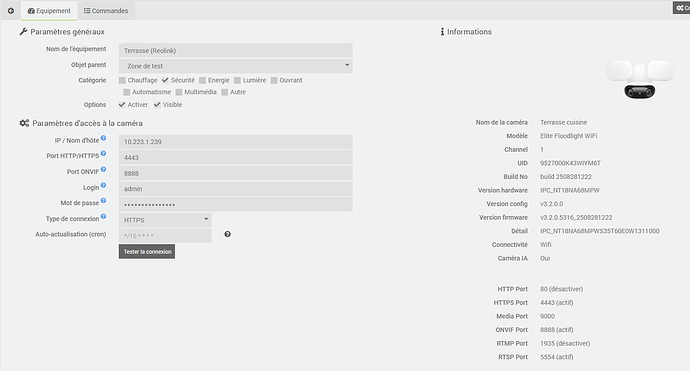690x371 pixels.
Task: Click the Paramètres d'accès gears icon
Action: coord(24,123)
